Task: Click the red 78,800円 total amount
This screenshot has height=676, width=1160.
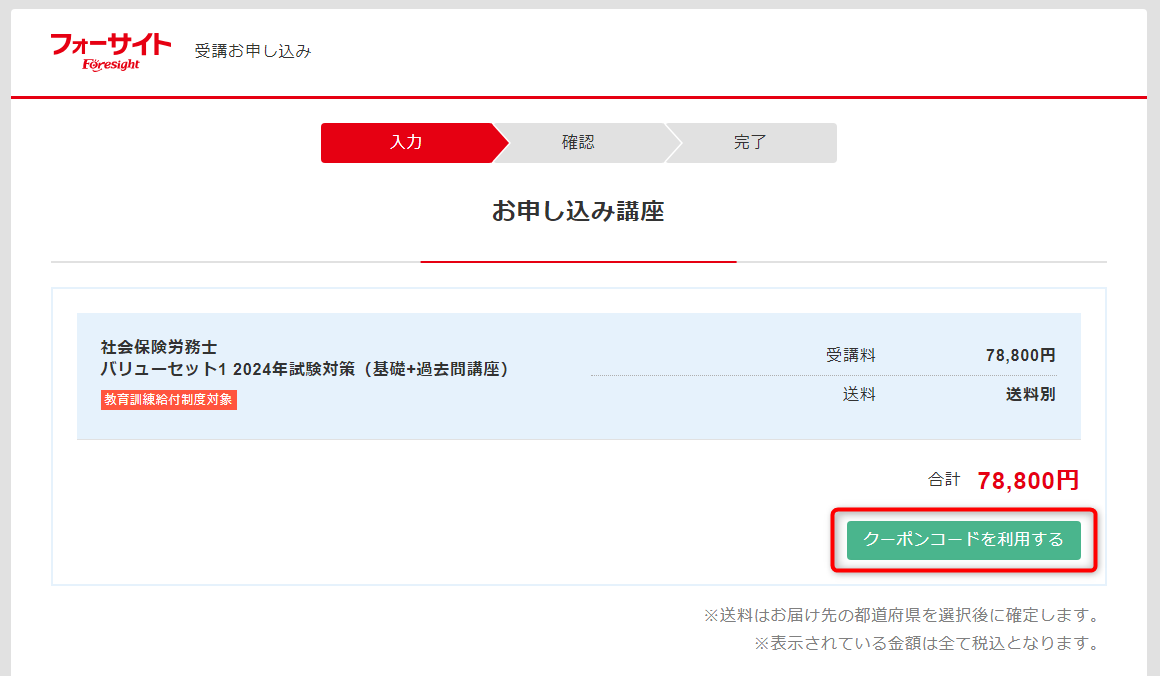Action: click(x=1028, y=481)
